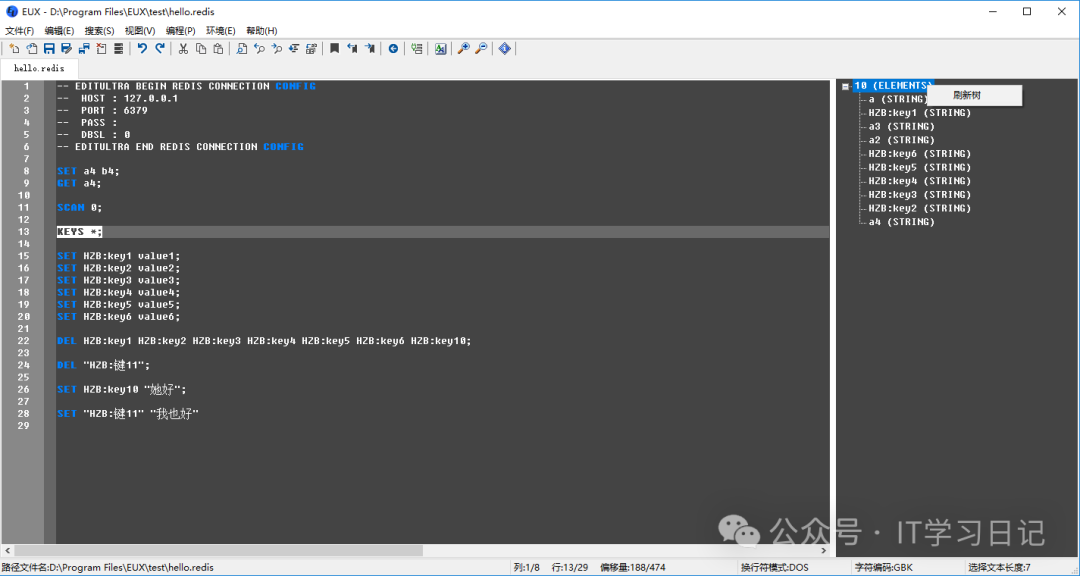
Task: Click the Redo arrow icon
Action: (159, 48)
